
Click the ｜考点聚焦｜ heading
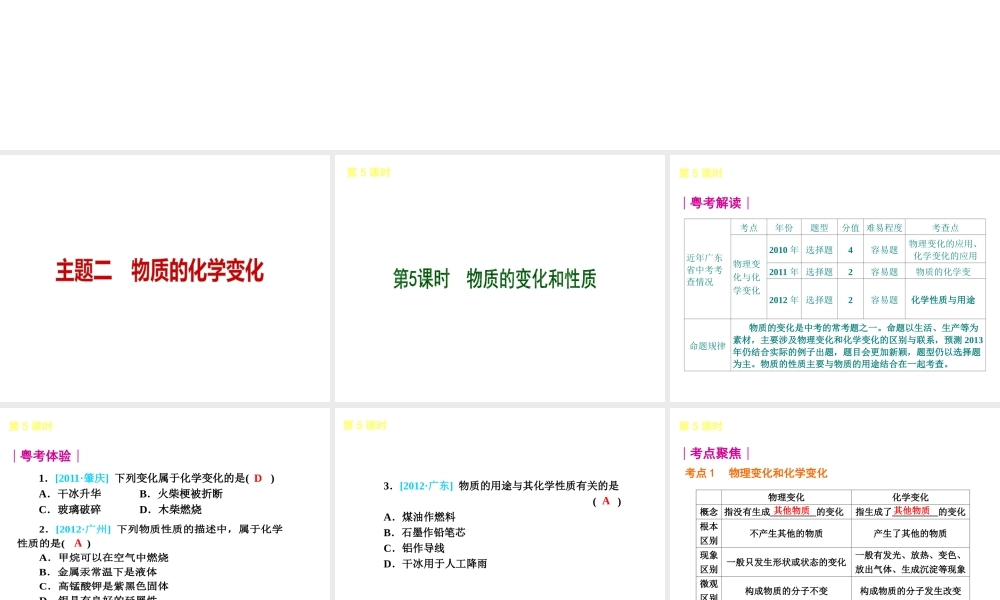point(716,453)
